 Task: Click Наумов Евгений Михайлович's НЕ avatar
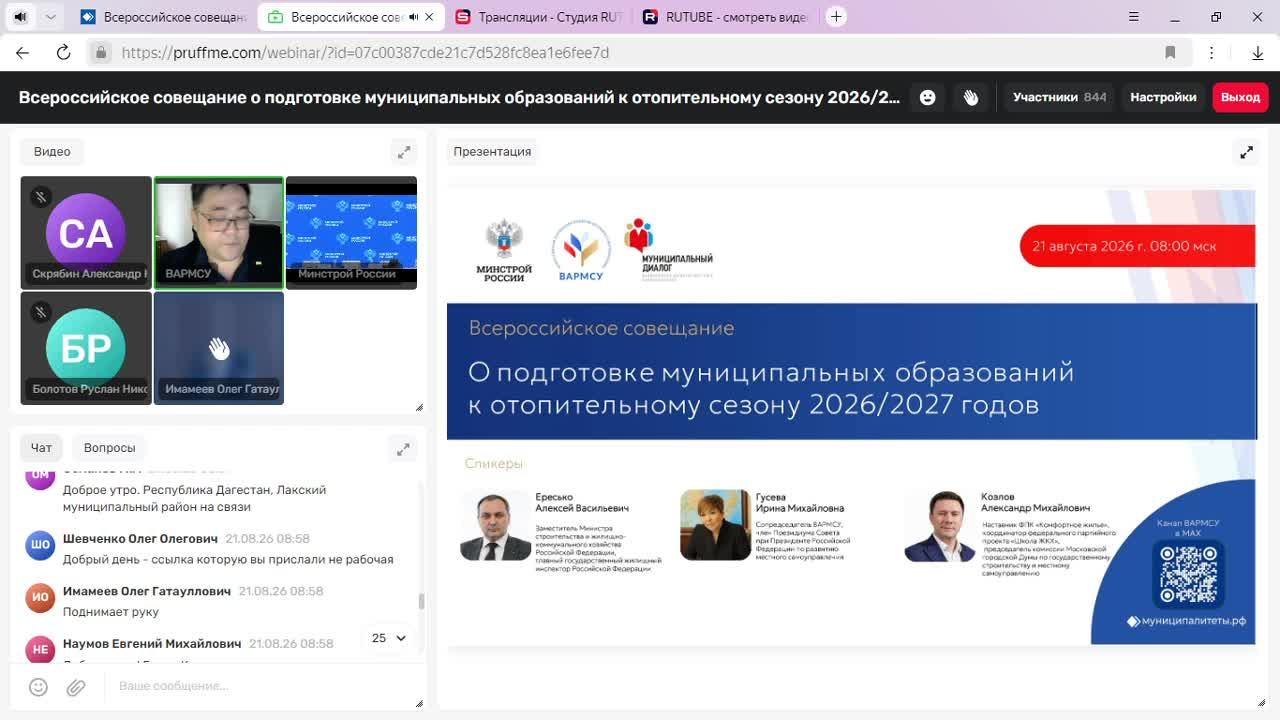click(40, 649)
